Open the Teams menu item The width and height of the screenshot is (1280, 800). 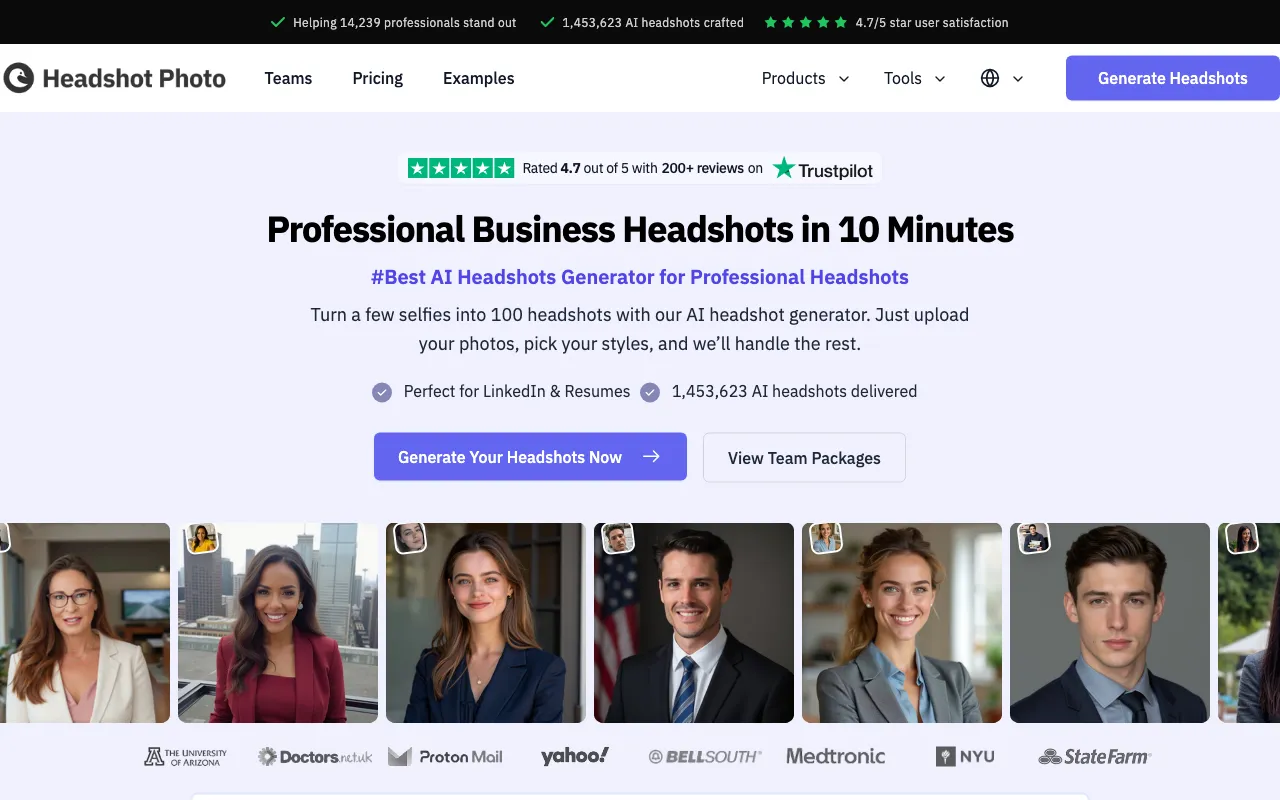coord(288,78)
